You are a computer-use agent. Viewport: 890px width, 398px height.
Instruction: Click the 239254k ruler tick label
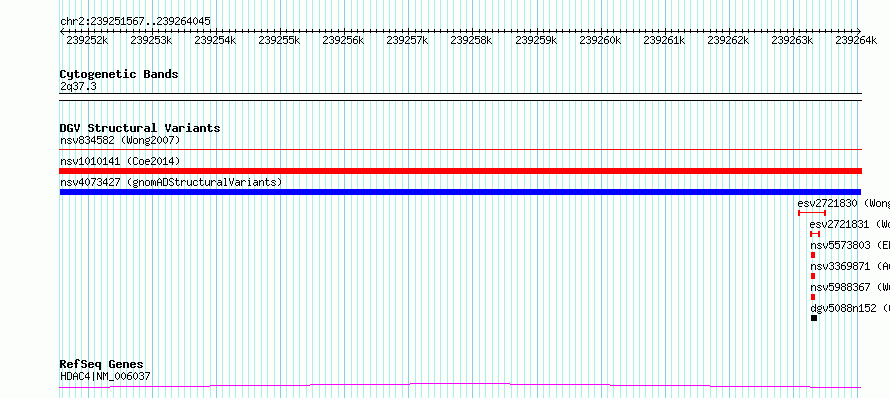216,40
